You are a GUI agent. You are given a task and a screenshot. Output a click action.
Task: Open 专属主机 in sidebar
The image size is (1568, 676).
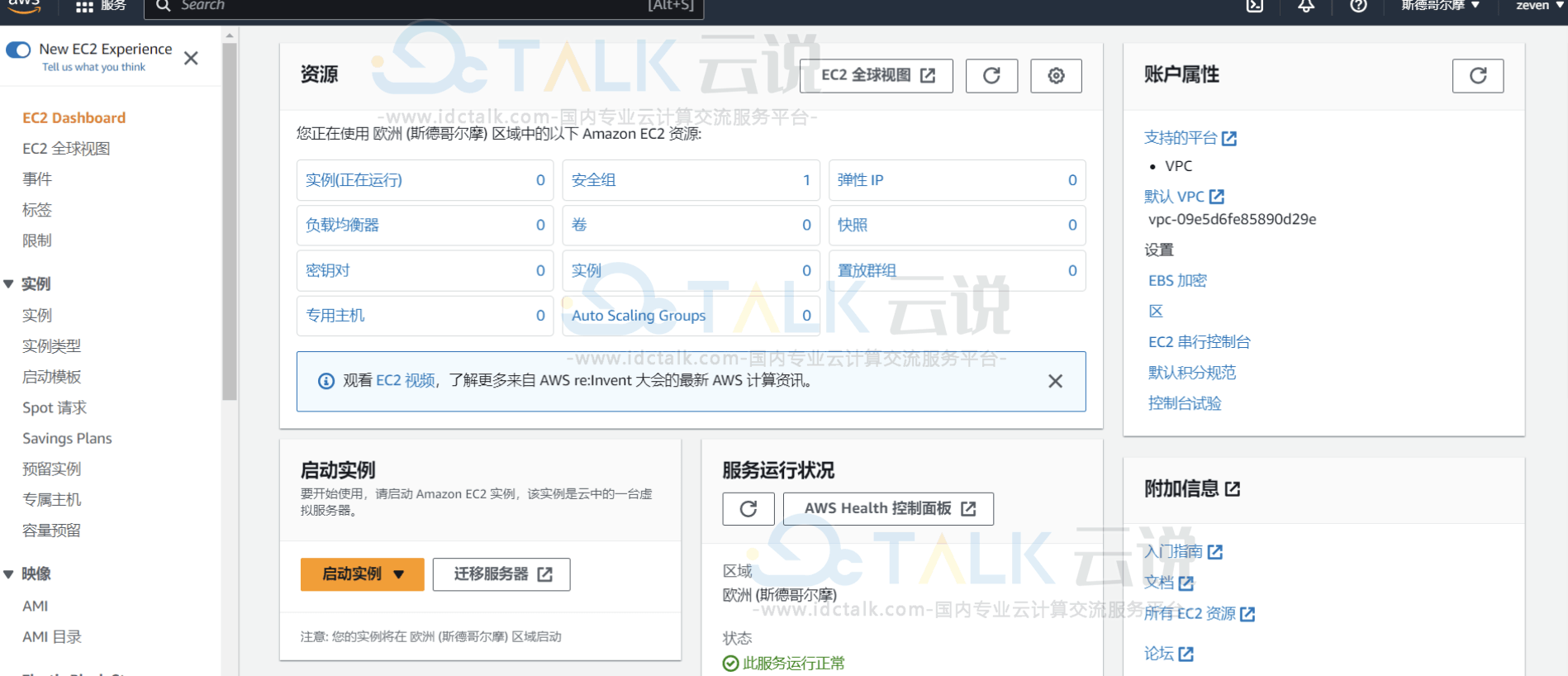52,500
